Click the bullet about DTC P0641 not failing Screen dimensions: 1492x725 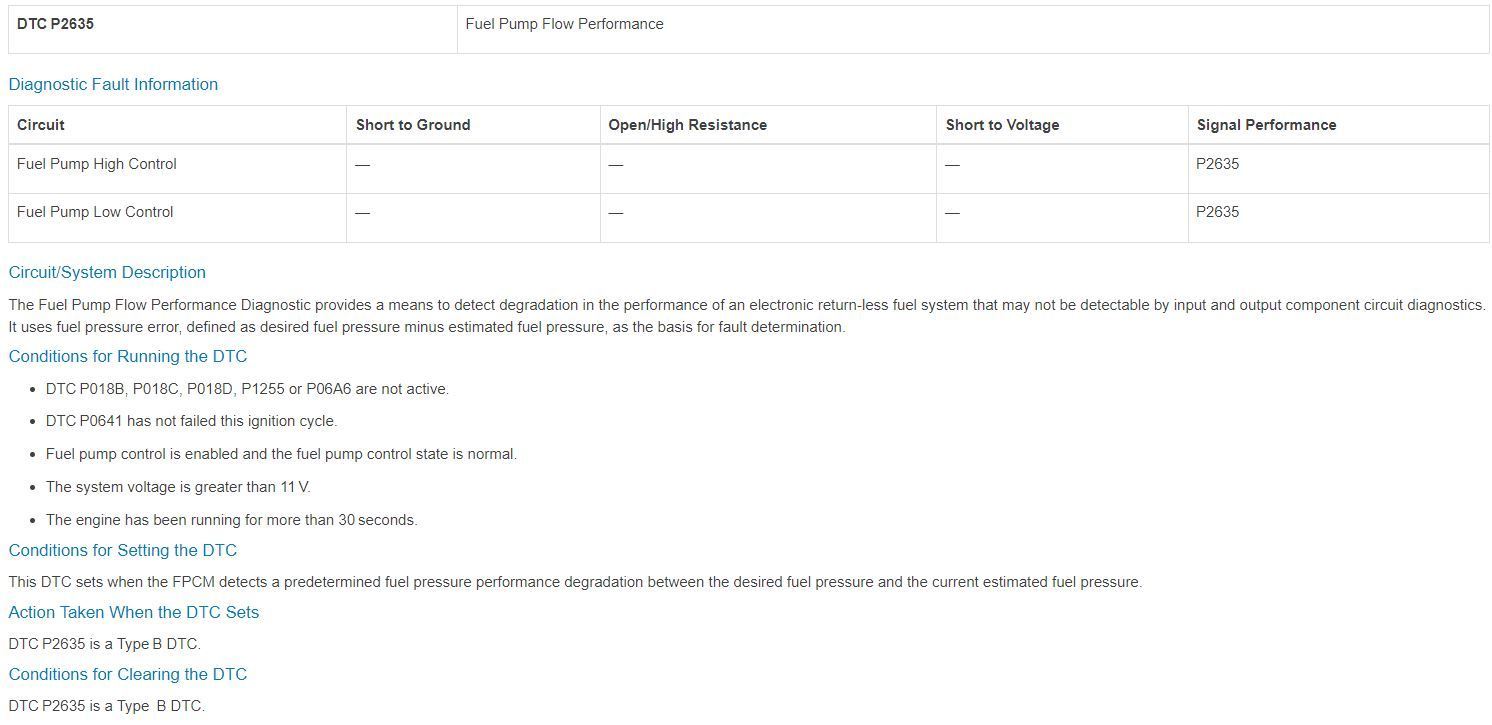pos(191,421)
